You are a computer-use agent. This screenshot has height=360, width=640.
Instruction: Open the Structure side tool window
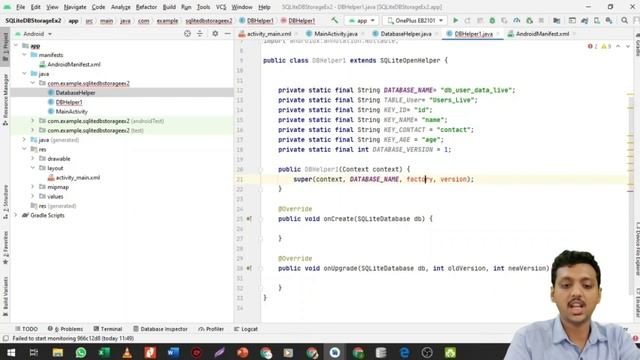pyautogui.click(x=5, y=202)
